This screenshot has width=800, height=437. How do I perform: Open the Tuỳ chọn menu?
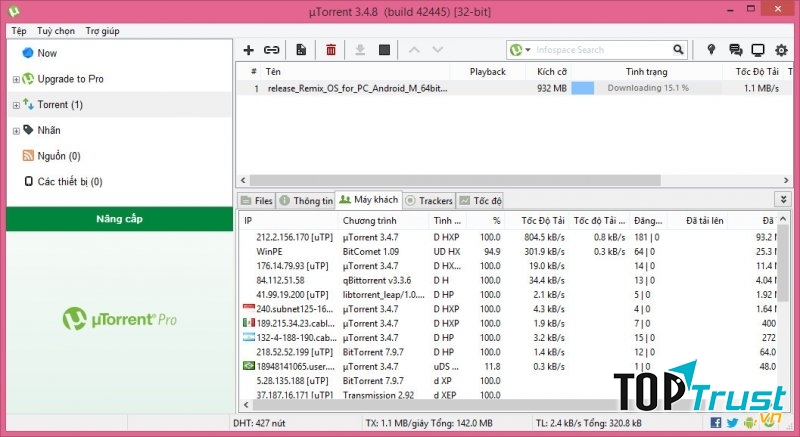point(56,31)
